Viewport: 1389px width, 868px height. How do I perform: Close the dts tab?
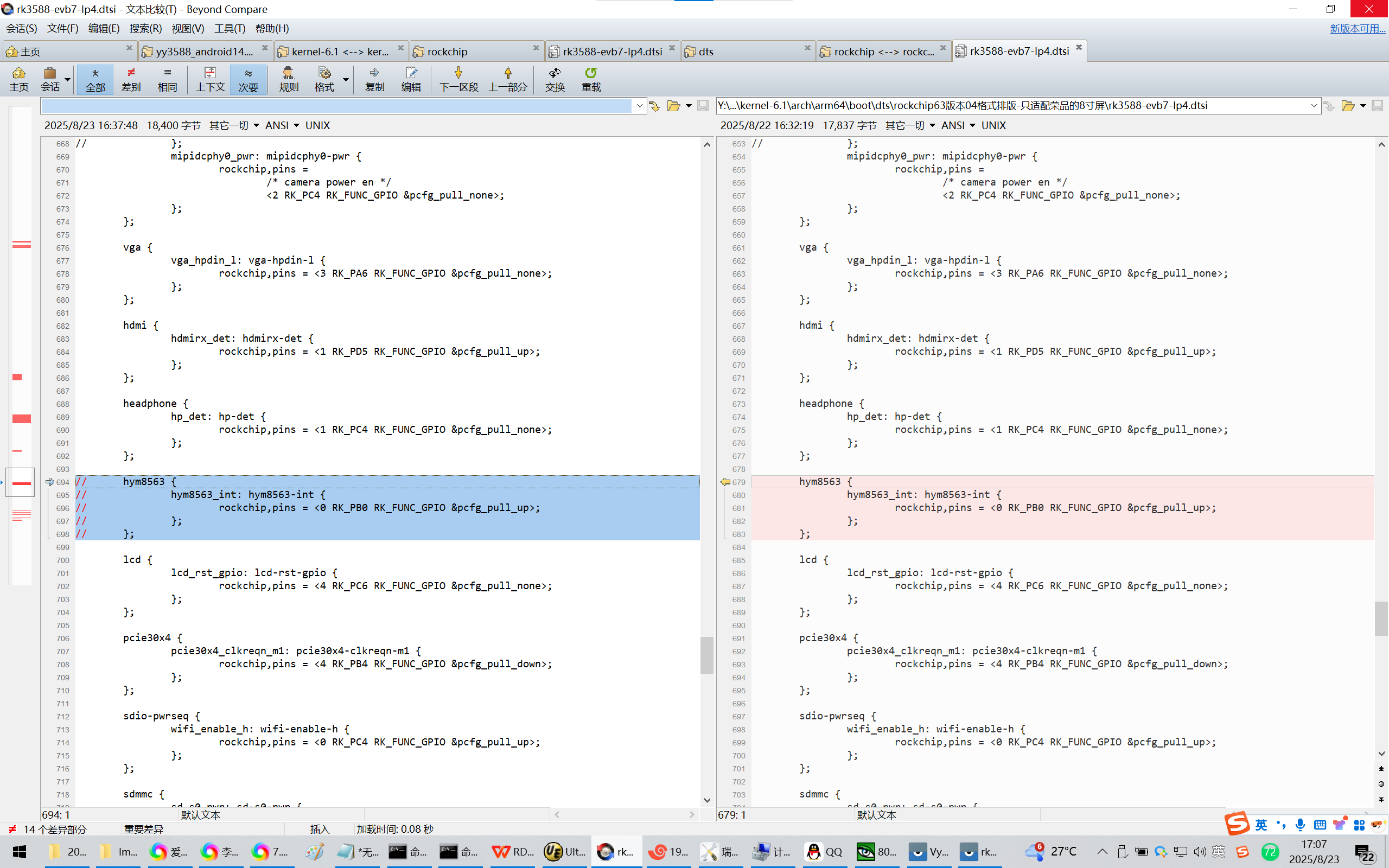(x=807, y=48)
